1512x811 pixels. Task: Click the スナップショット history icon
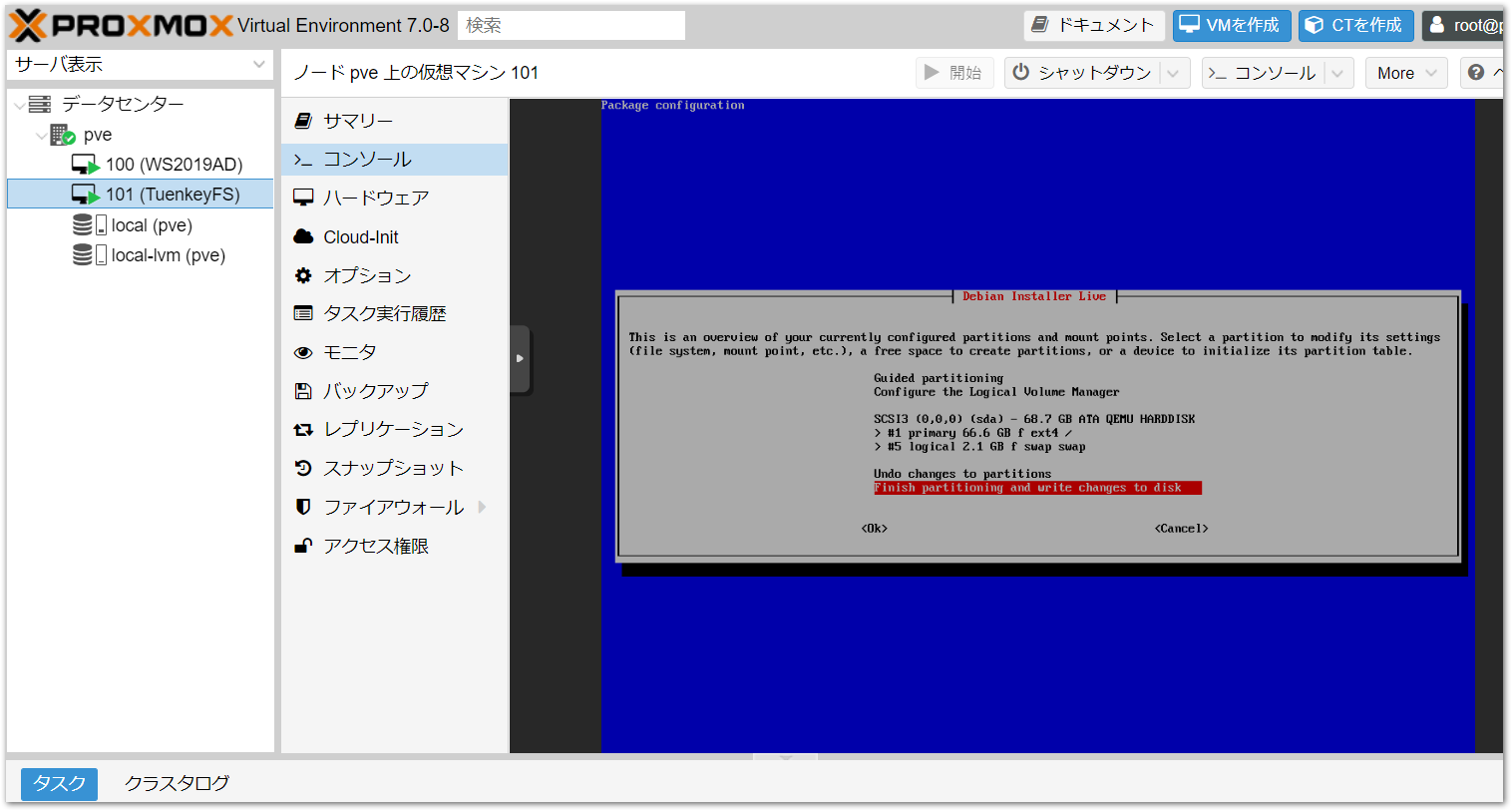[x=303, y=468]
